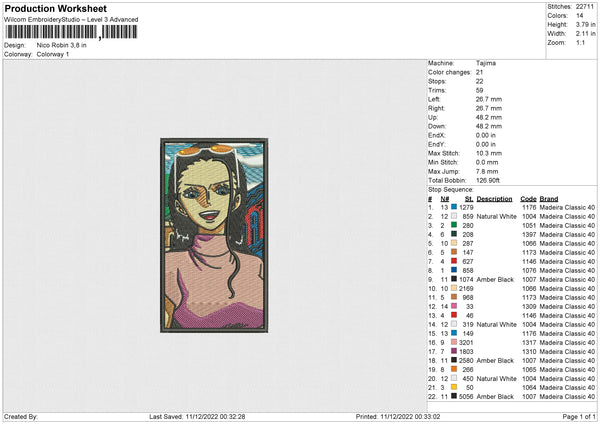This screenshot has height=424, width=600.
Task: Click the Color changes value 21
Action: pos(479,72)
